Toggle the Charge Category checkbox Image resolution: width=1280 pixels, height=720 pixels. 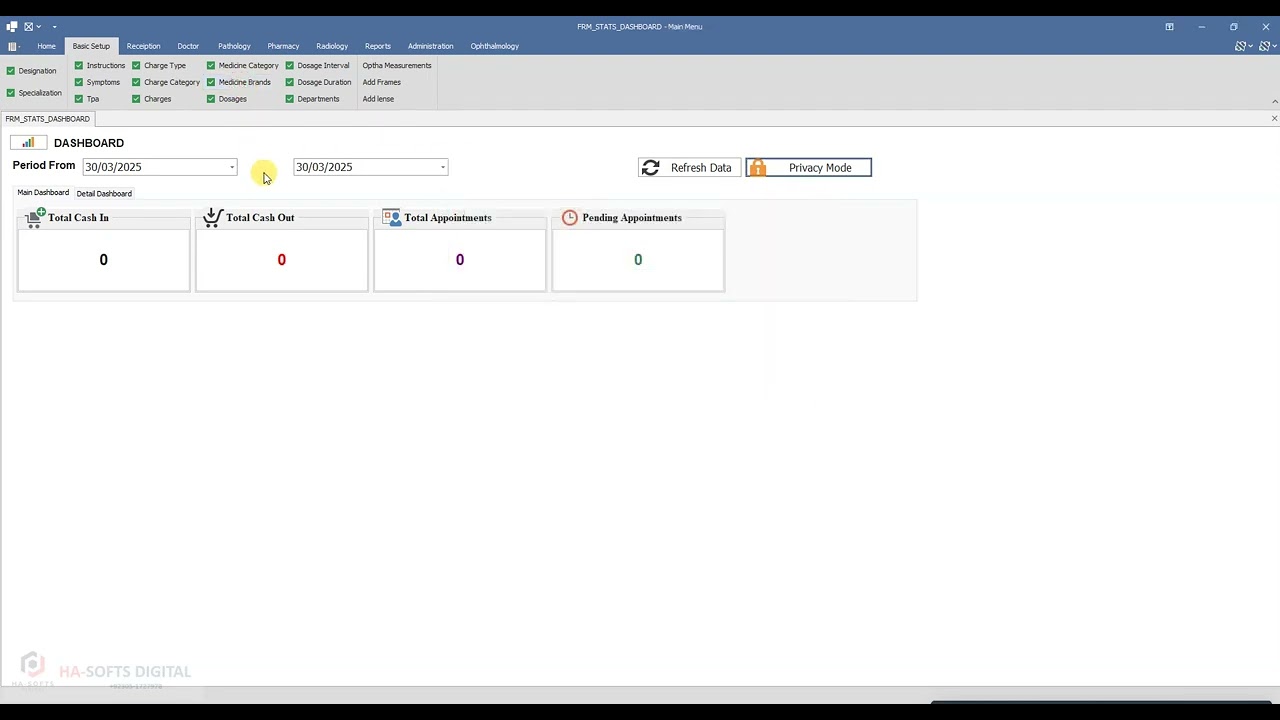(x=136, y=82)
